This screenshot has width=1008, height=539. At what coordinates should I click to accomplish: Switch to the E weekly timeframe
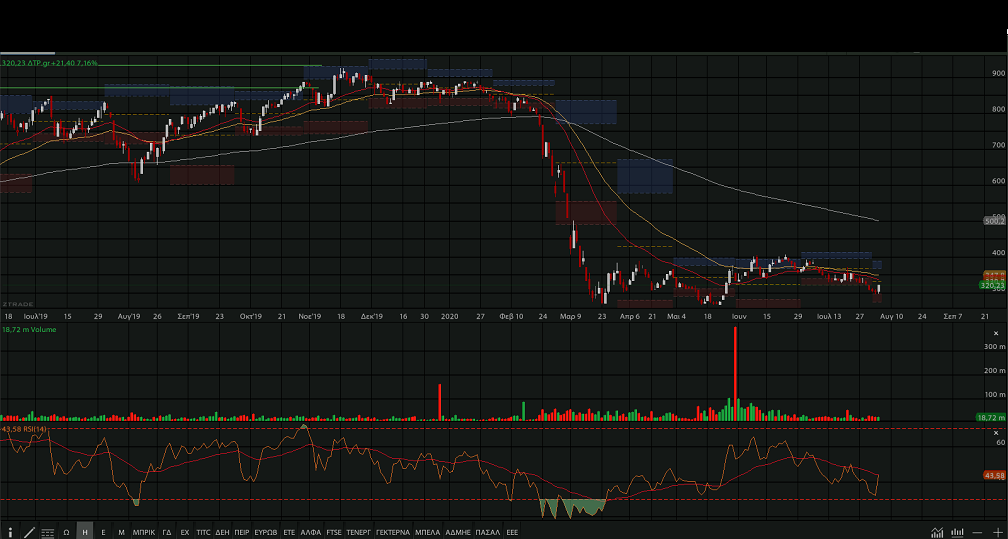(x=103, y=532)
